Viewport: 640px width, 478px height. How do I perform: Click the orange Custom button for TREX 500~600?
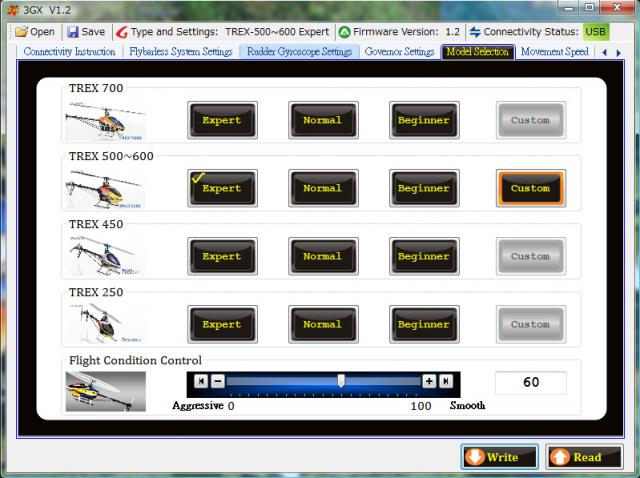[x=531, y=188]
